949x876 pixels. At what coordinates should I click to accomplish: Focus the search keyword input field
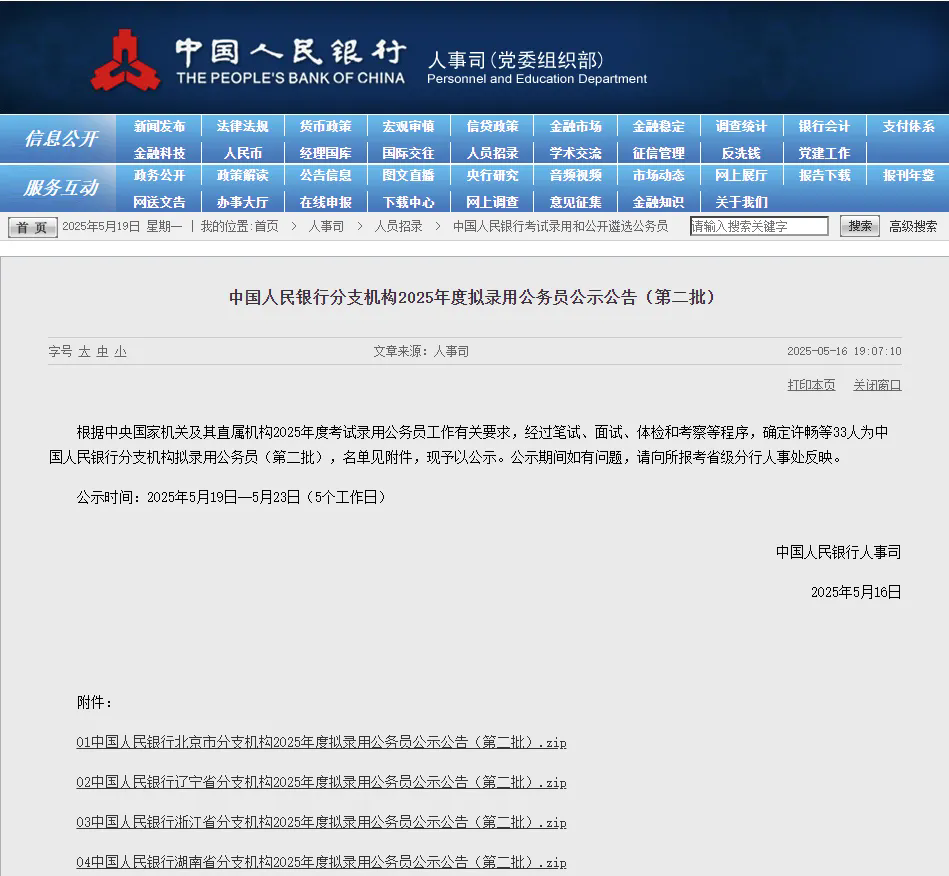click(759, 226)
